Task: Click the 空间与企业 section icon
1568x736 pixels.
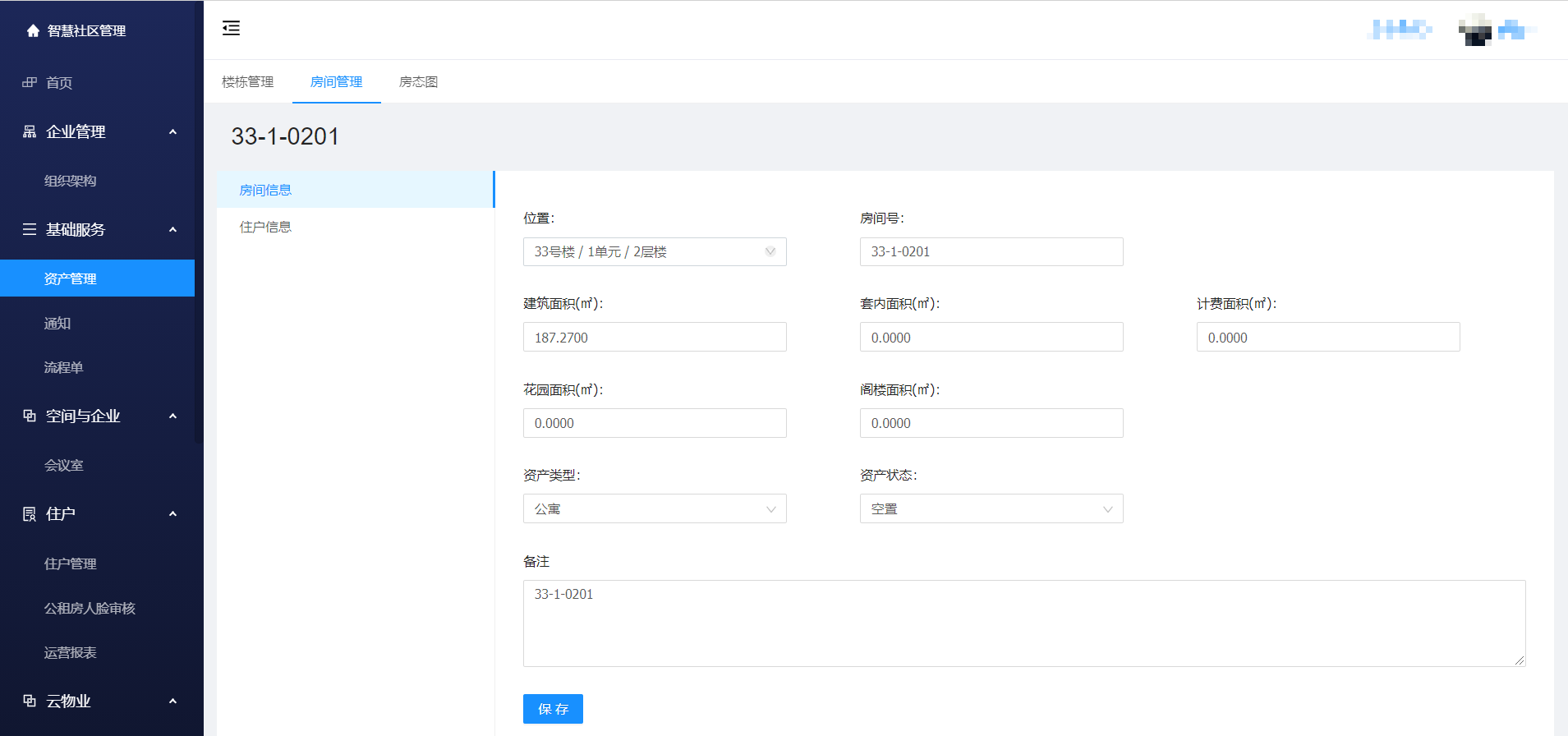Action: 30,416
